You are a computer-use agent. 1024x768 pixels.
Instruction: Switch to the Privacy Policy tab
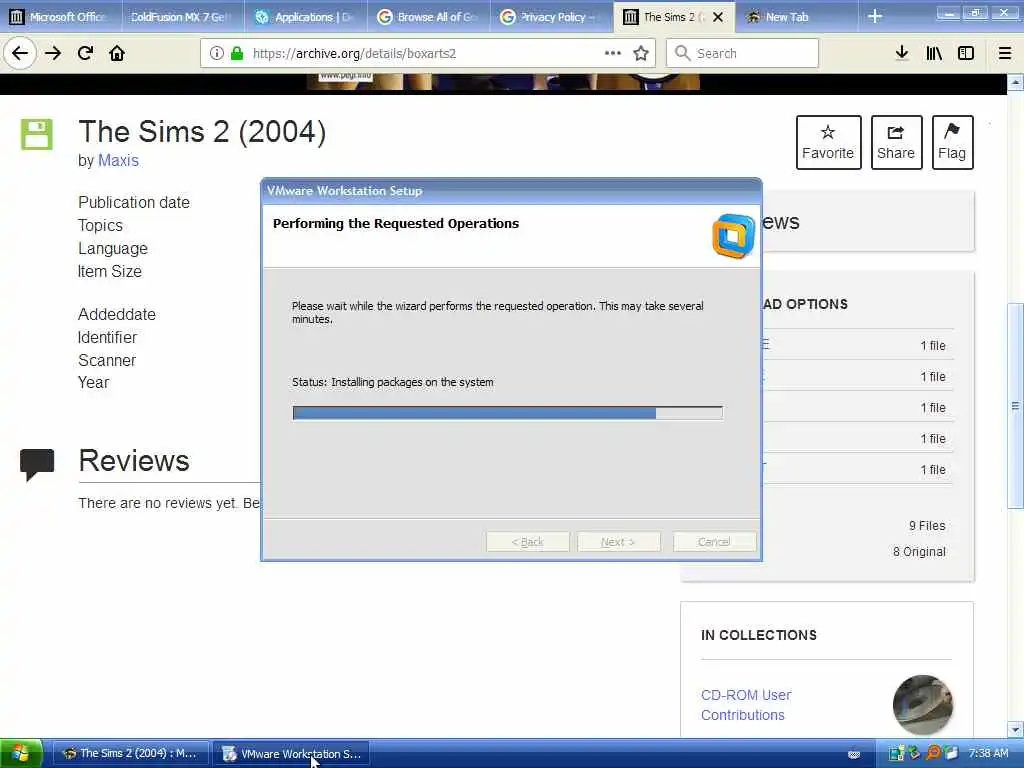[551, 17]
